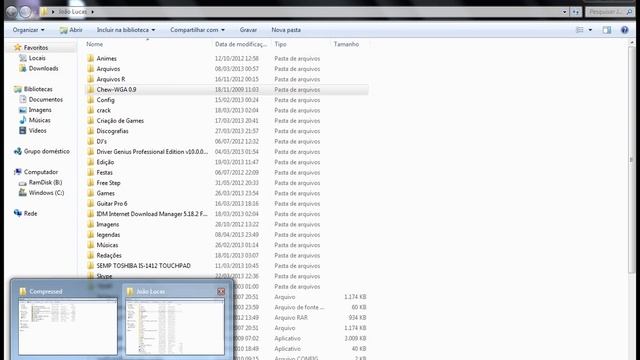
Task: Select the Games folder icon
Action: click(x=91, y=193)
